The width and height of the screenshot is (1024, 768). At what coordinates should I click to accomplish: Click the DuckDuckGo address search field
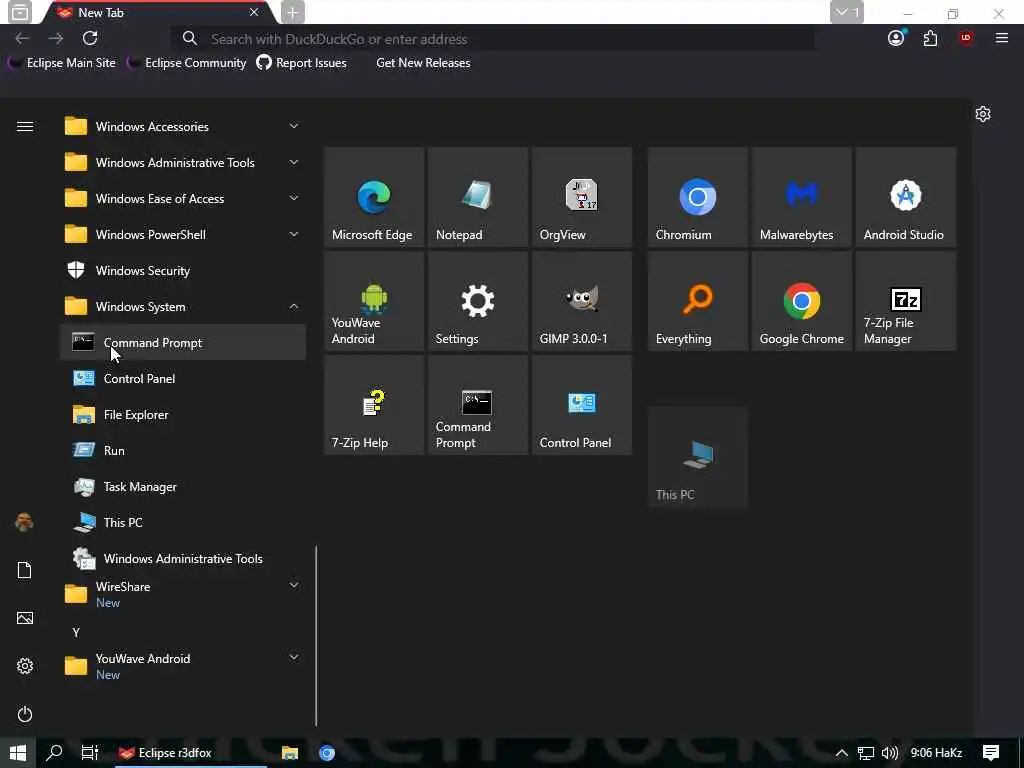tap(492, 39)
